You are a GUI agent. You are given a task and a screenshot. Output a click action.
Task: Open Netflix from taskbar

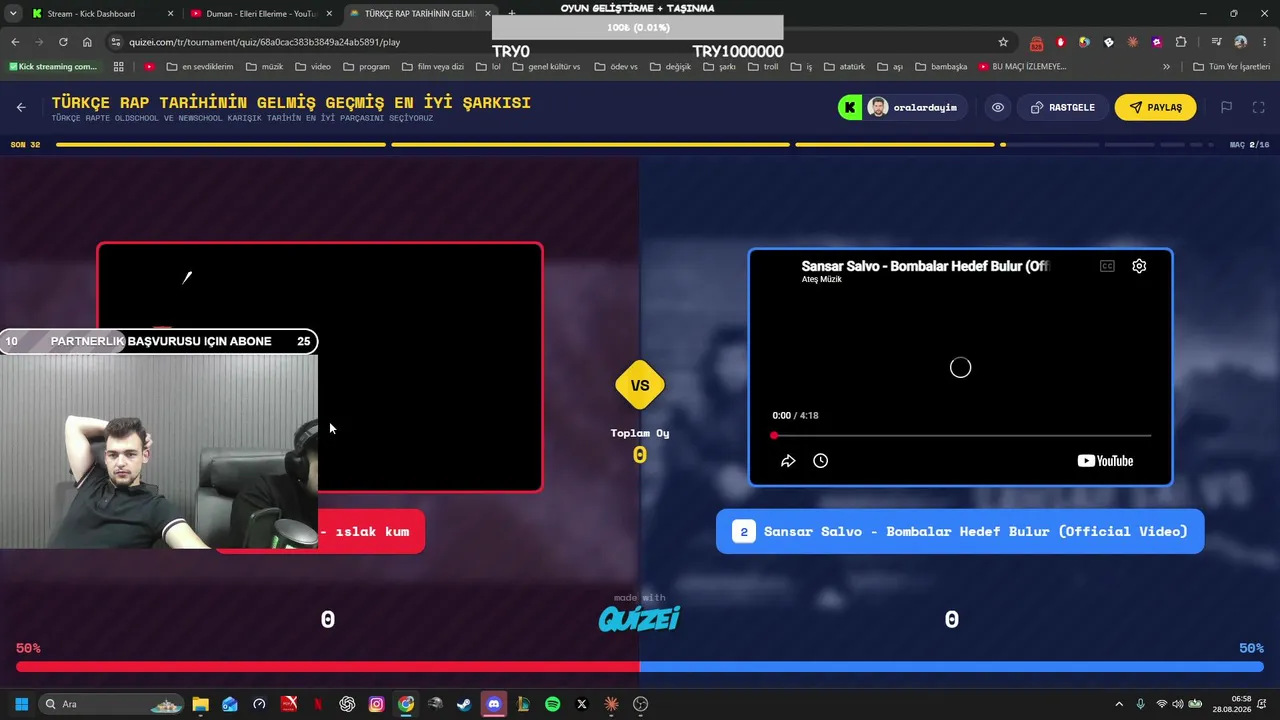click(x=318, y=704)
